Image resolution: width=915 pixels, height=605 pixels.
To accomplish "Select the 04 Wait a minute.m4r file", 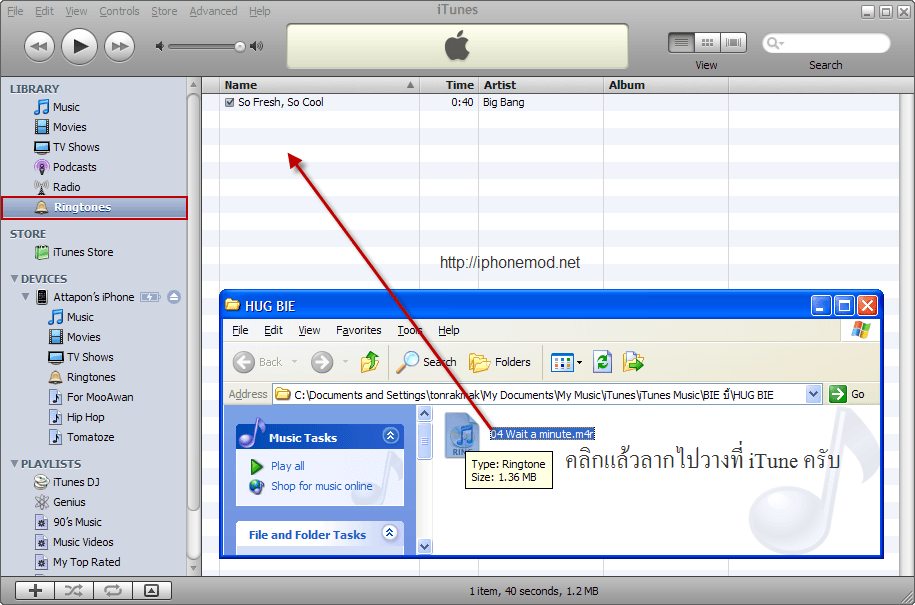I will pyautogui.click(x=542, y=434).
